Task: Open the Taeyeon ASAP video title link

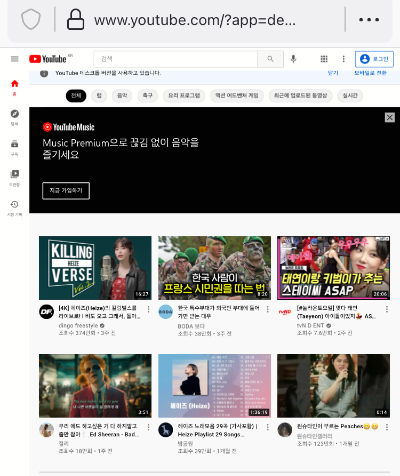Action: [x=336, y=312]
